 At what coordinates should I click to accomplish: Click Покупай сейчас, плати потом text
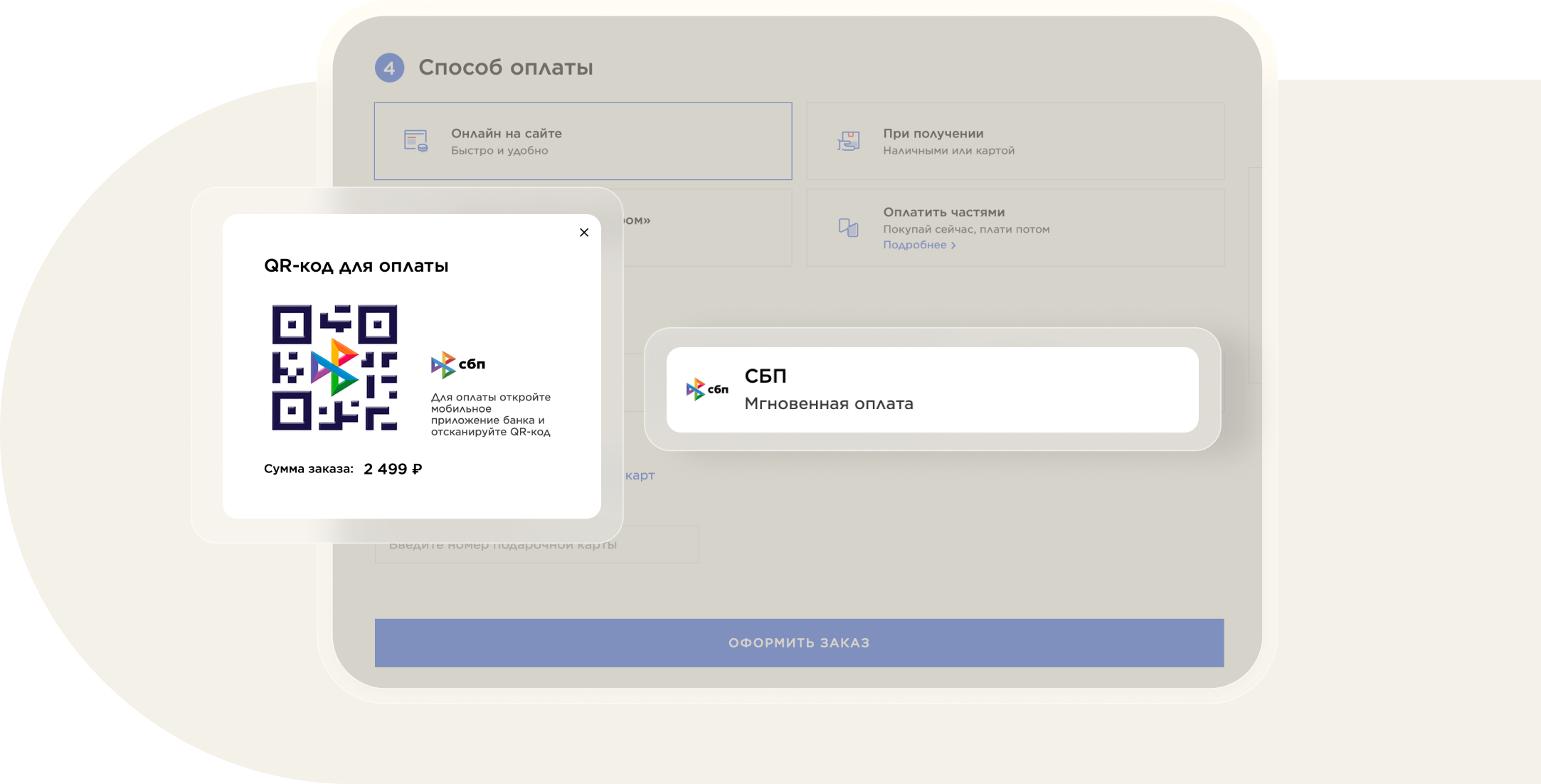966,229
